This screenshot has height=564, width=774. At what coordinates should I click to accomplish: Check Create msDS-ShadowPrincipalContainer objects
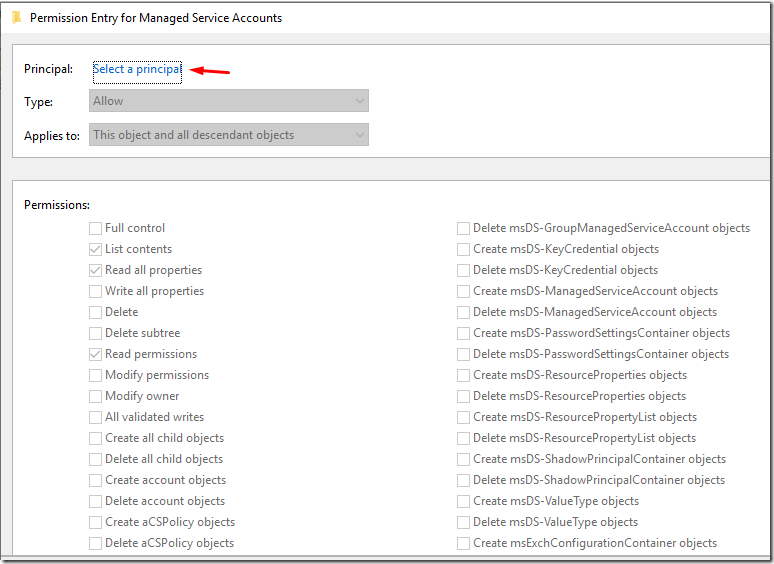[x=463, y=459]
